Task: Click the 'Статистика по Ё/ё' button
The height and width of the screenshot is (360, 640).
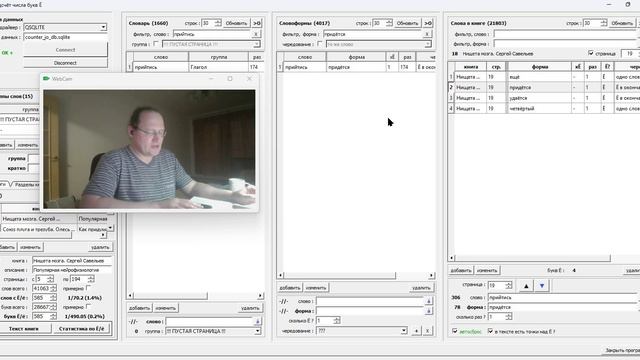Action: [82, 329]
